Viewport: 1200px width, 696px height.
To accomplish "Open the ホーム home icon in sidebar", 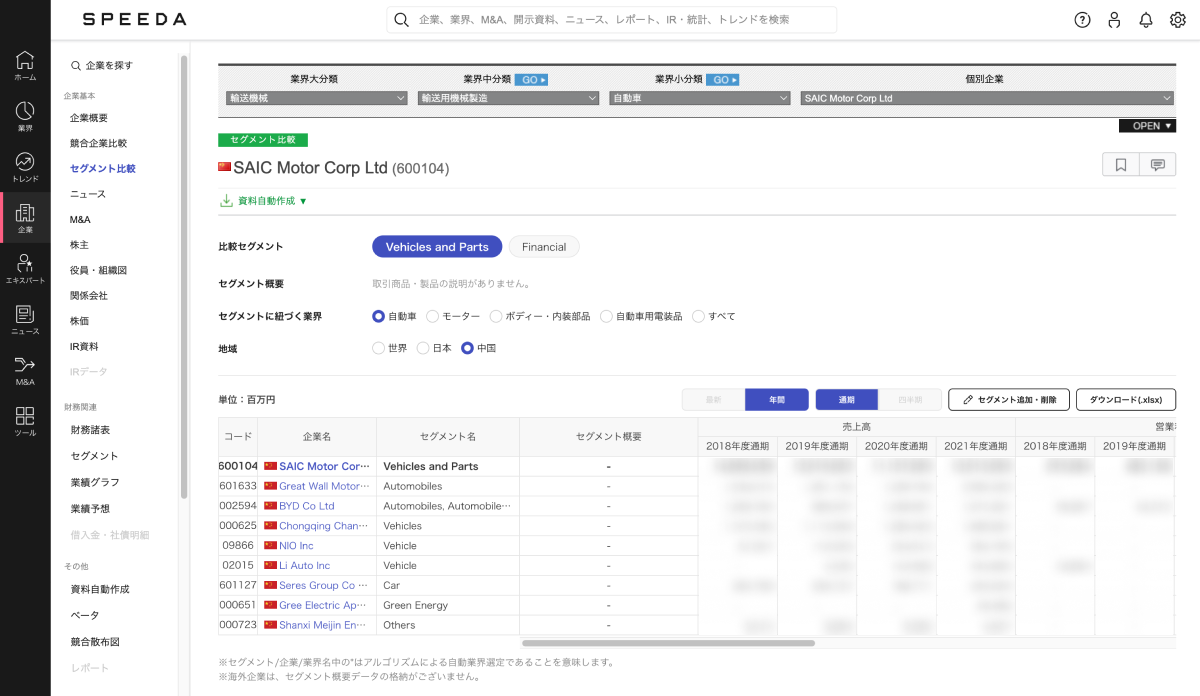I will click(x=25, y=65).
